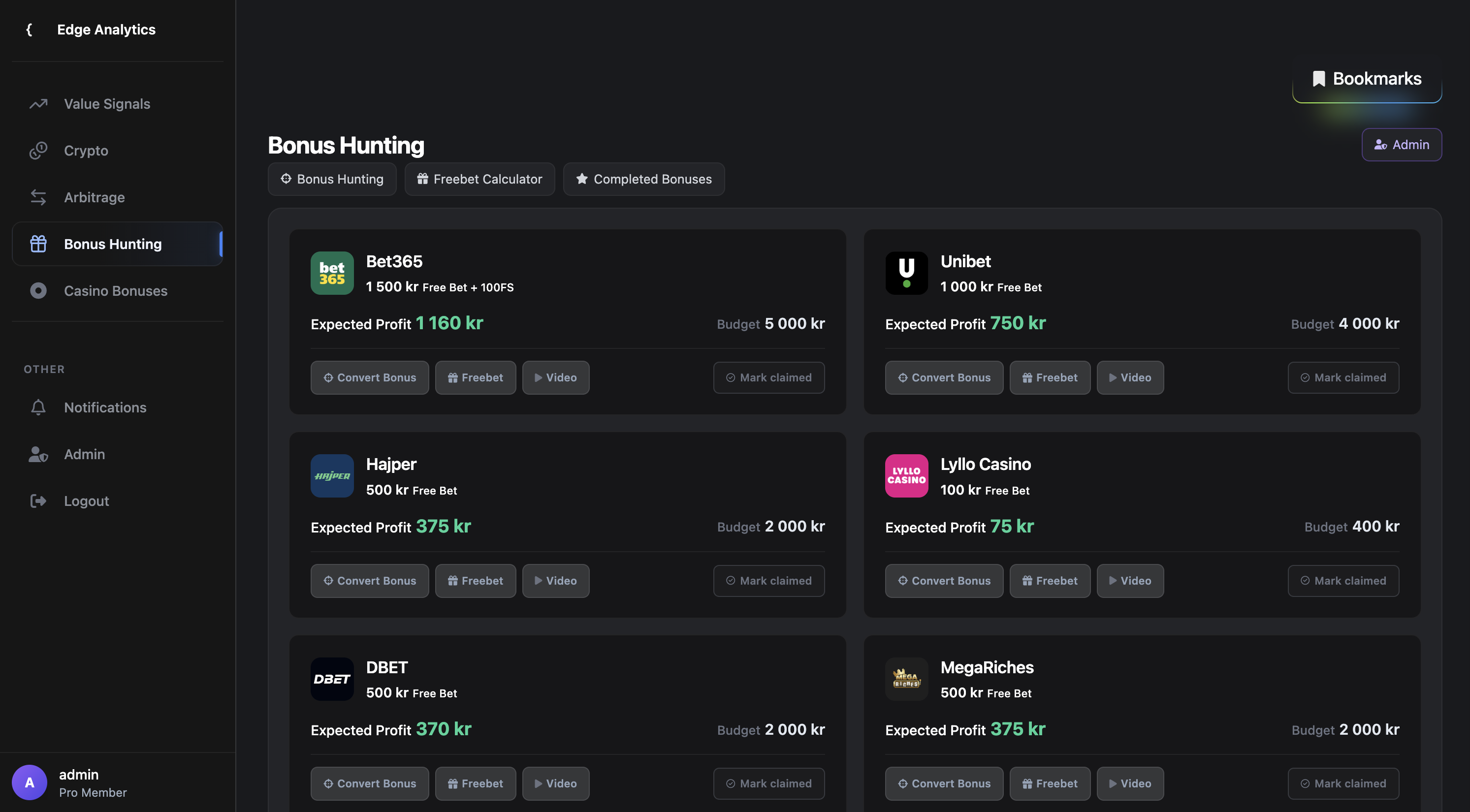Open the Bookmarks panel
This screenshot has height=812, width=1470.
click(1367, 78)
